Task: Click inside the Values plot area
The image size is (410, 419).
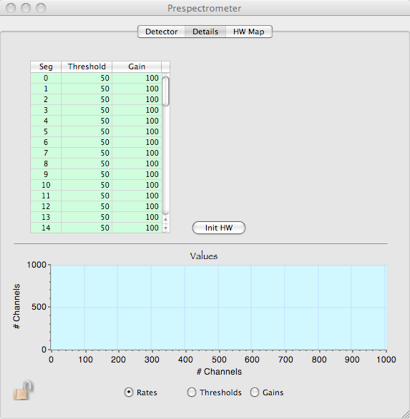Action: pos(219,307)
